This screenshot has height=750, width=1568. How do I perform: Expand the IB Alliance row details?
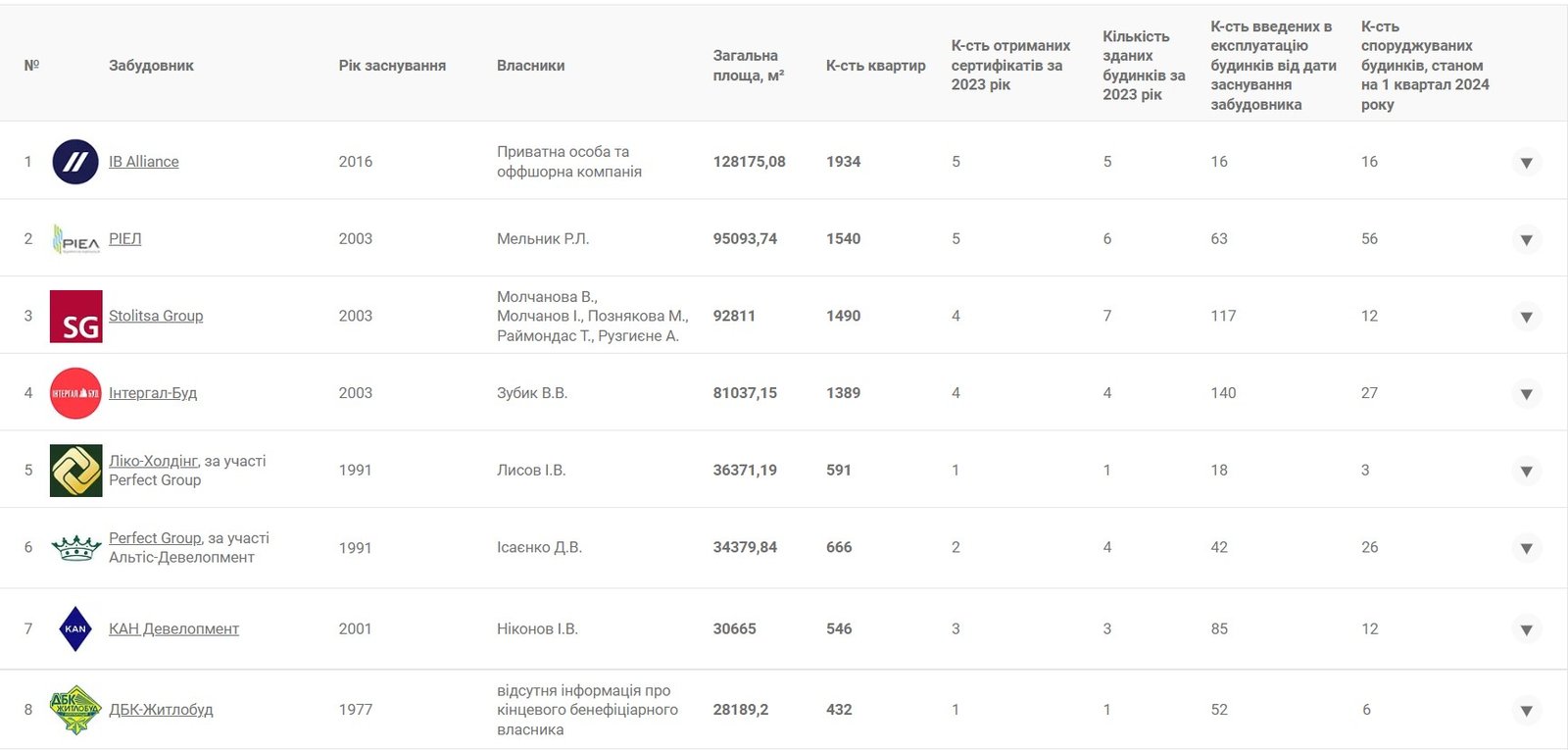[x=1526, y=163]
